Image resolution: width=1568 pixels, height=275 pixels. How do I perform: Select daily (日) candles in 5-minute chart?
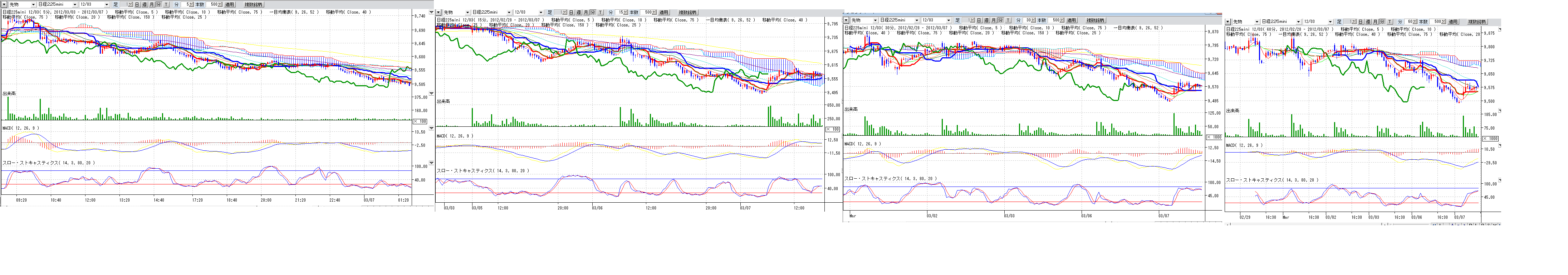point(137,4)
